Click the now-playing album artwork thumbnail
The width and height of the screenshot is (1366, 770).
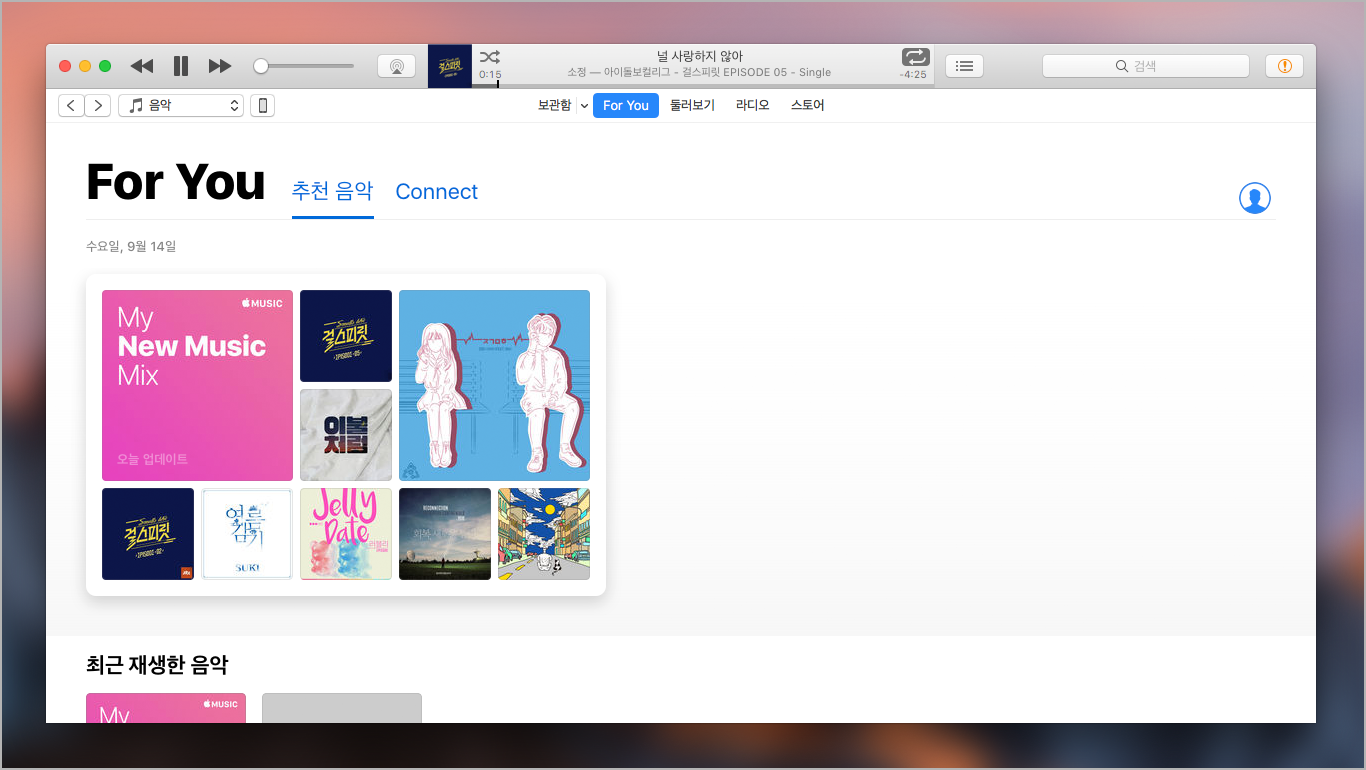pos(450,66)
